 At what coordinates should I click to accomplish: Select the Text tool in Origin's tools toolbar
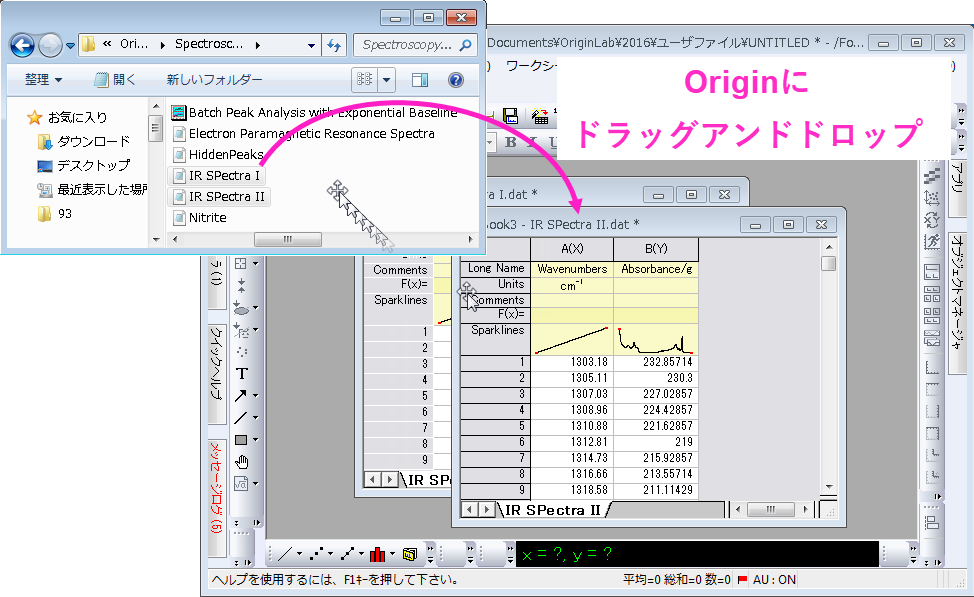tap(242, 373)
